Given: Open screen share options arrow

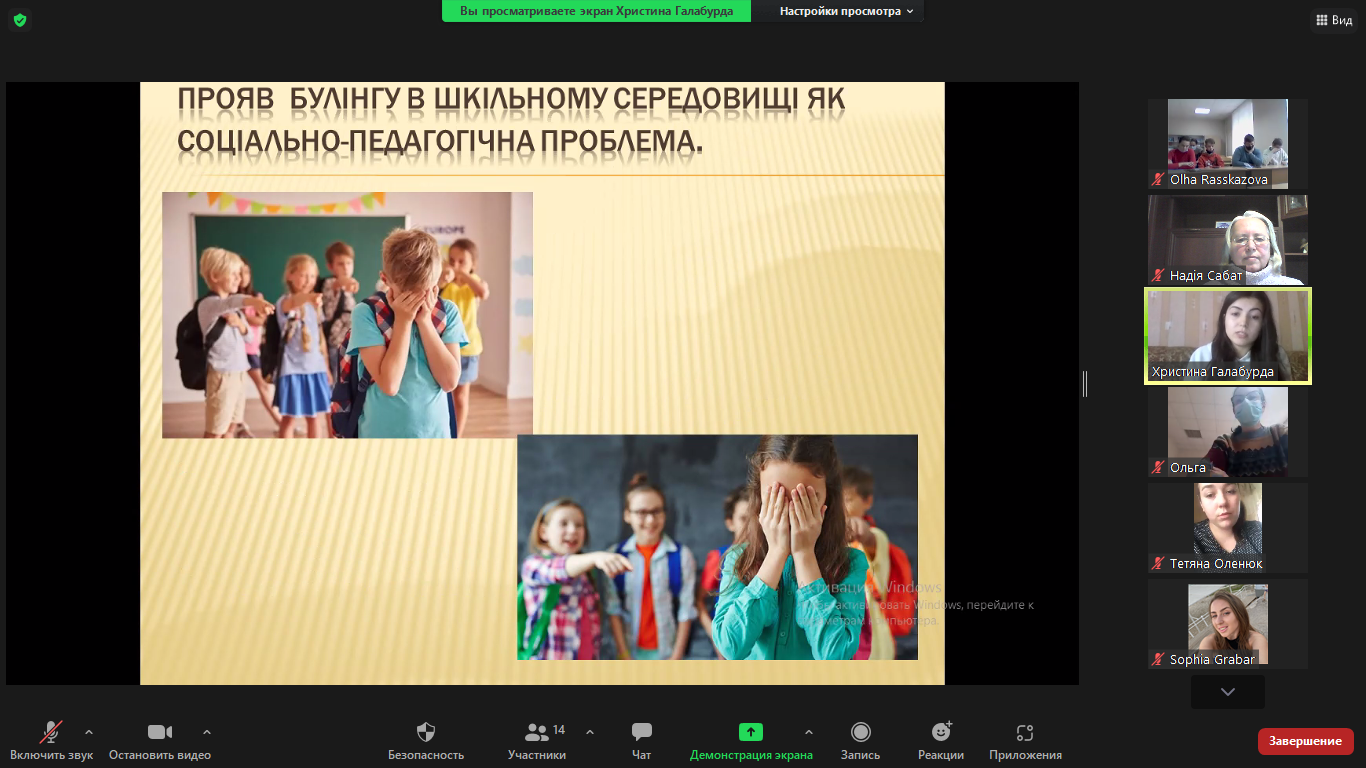Looking at the screenshot, I should point(809,731).
